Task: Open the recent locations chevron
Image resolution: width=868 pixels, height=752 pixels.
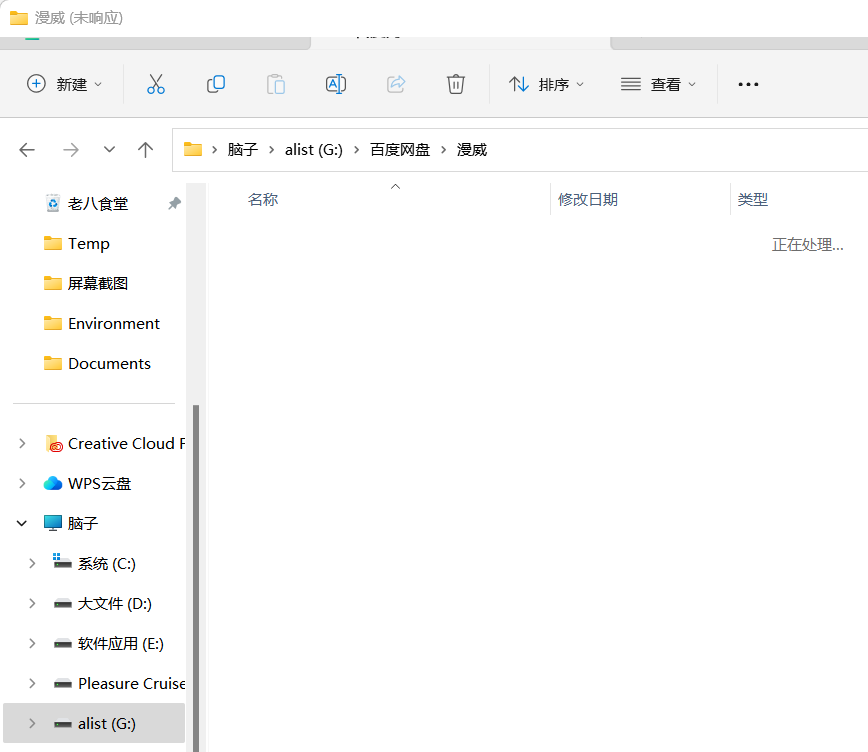Action: [109, 150]
